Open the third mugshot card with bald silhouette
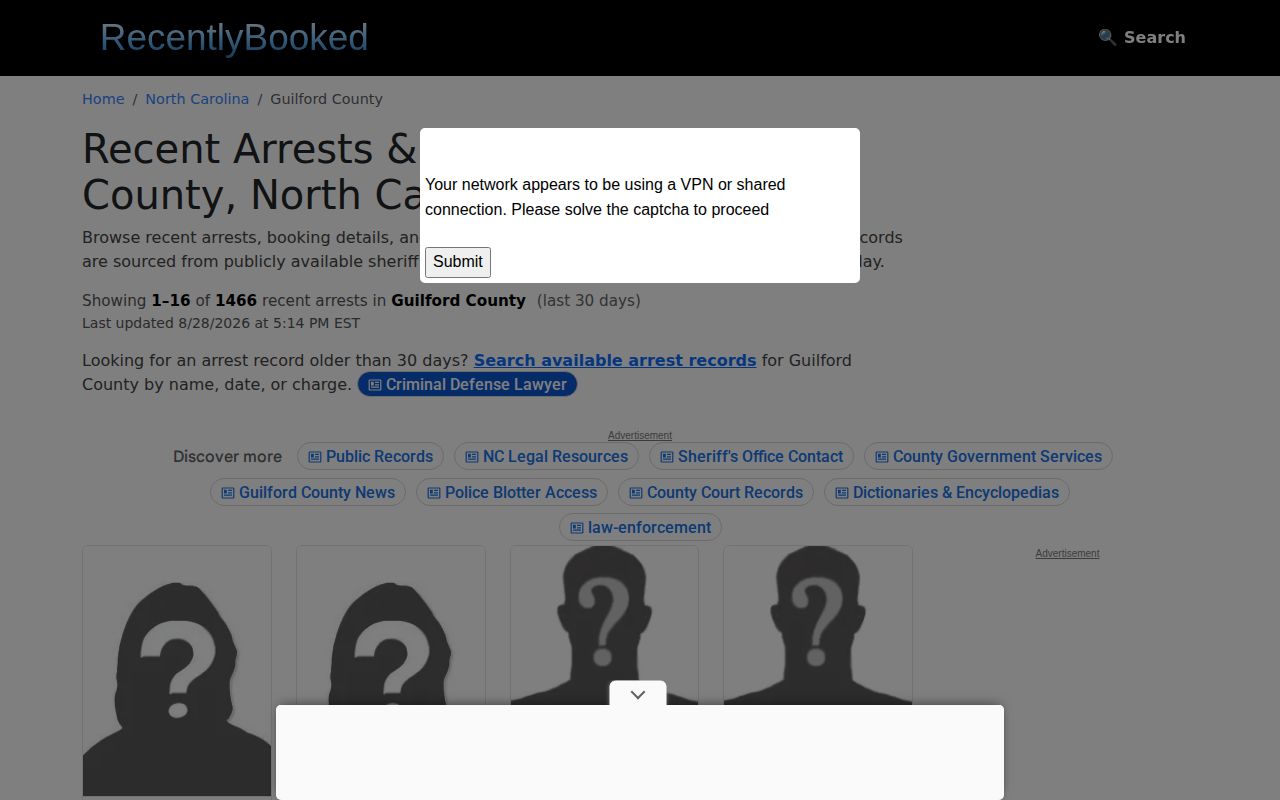The width and height of the screenshot is (1280, 800). [604, 625]
